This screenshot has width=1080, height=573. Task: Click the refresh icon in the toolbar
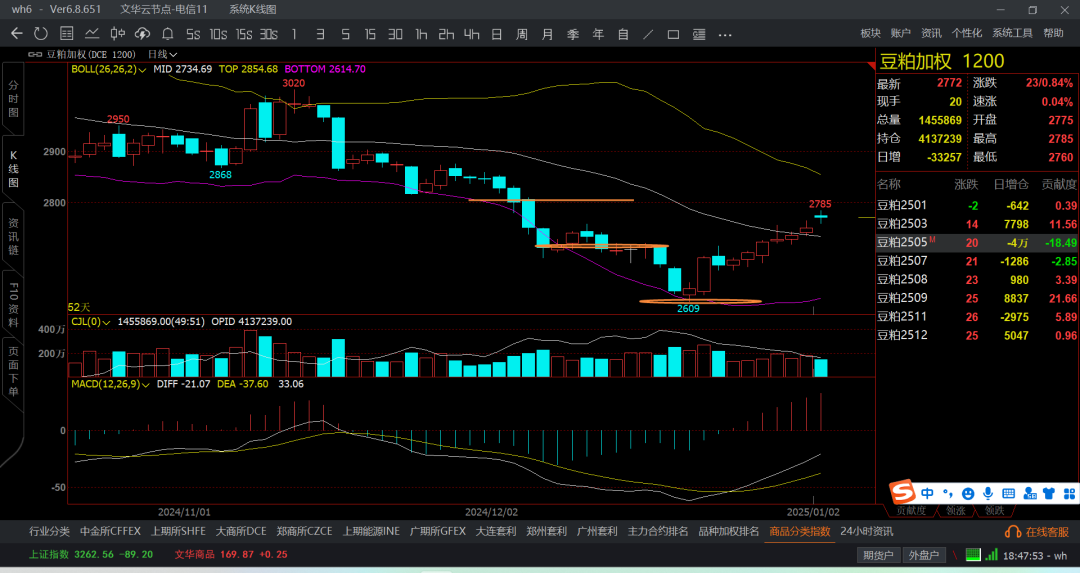(x=41, y=34)
